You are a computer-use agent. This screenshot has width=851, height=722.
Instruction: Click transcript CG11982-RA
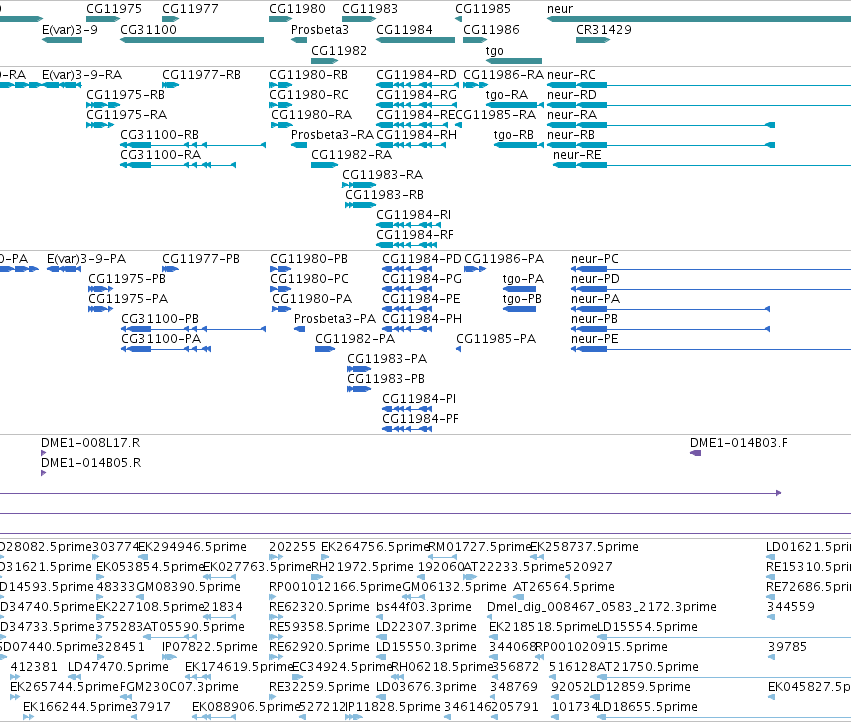(x=351, y=155)
